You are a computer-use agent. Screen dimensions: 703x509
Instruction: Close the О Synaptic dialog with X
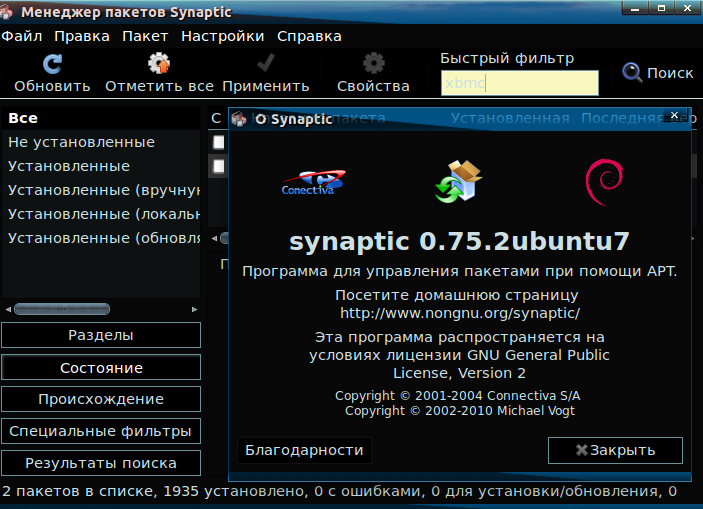674,115
